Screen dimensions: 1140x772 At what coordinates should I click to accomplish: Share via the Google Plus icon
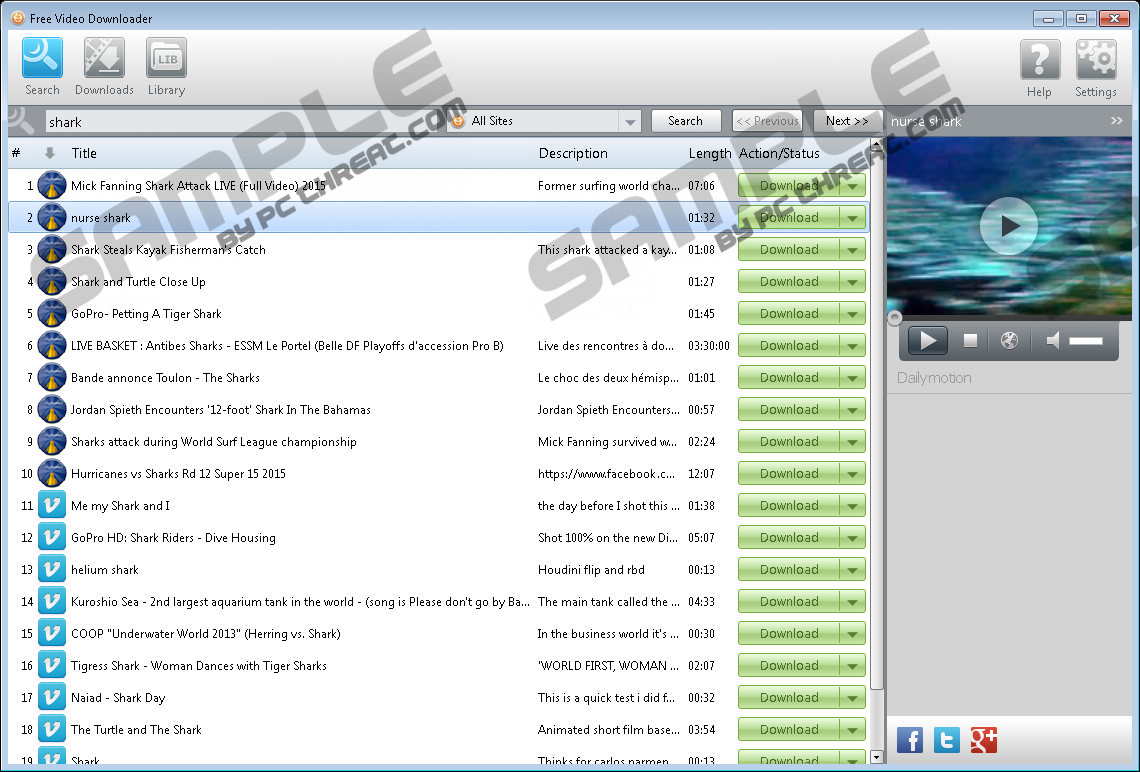[984, 740]
